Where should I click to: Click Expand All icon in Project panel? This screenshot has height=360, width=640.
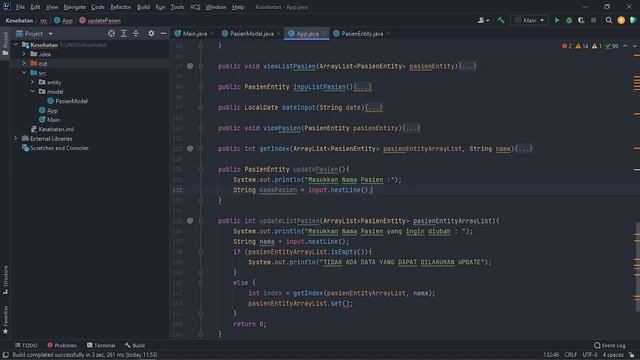(x=124, y=33)
